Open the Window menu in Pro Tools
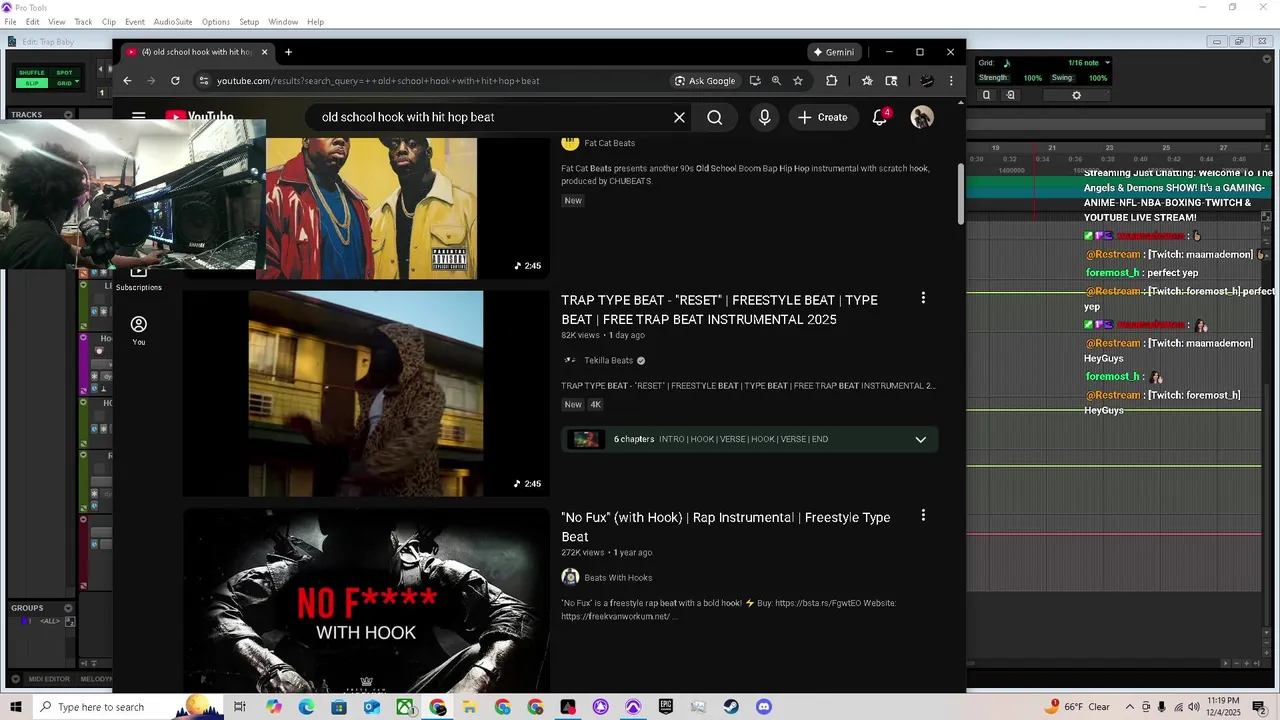 click(x=283, y=22)
